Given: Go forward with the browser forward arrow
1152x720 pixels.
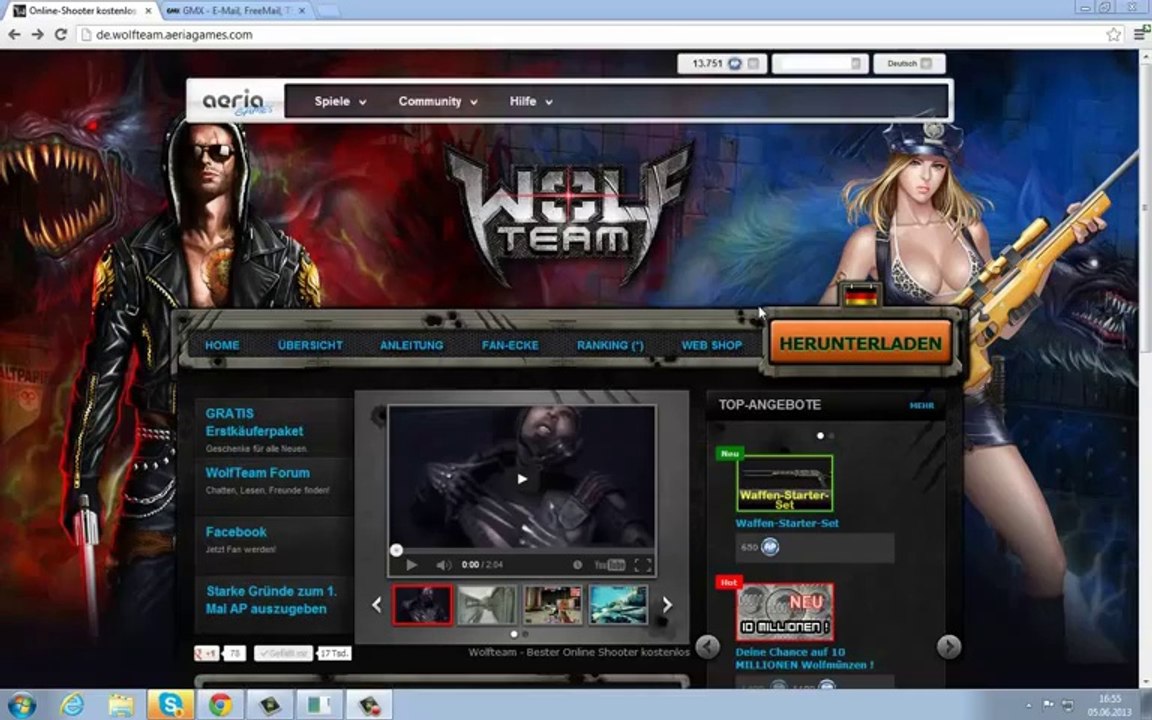Looking at the screenshot, I should [37, 35].
